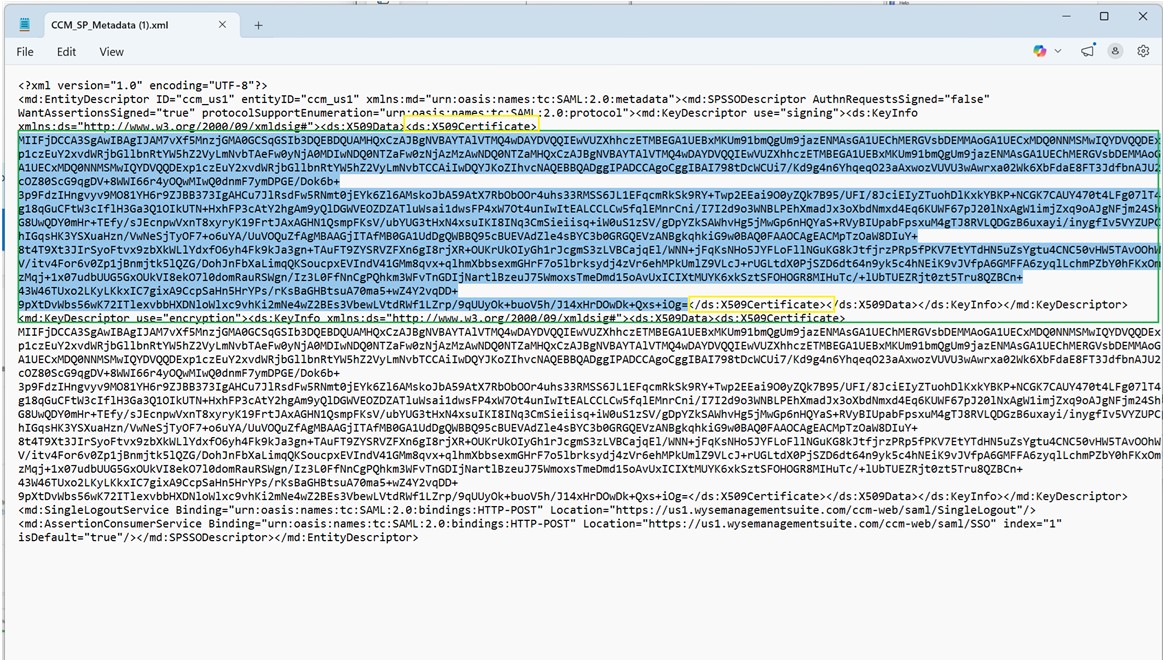
Task: Click 'AuthnRequestsSigned="false"' attribute text
Action: (x=901, y=99)
